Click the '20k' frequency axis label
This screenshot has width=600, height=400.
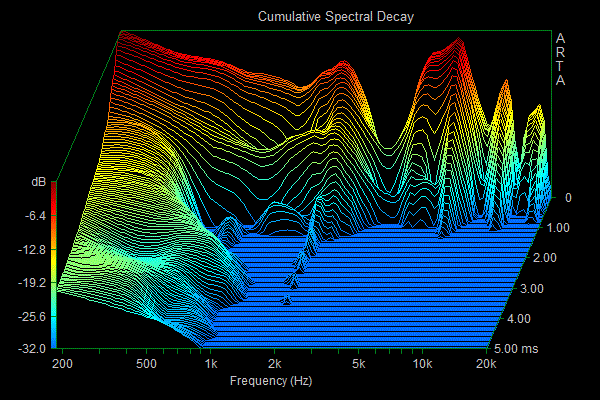click(x=486, y=364)
